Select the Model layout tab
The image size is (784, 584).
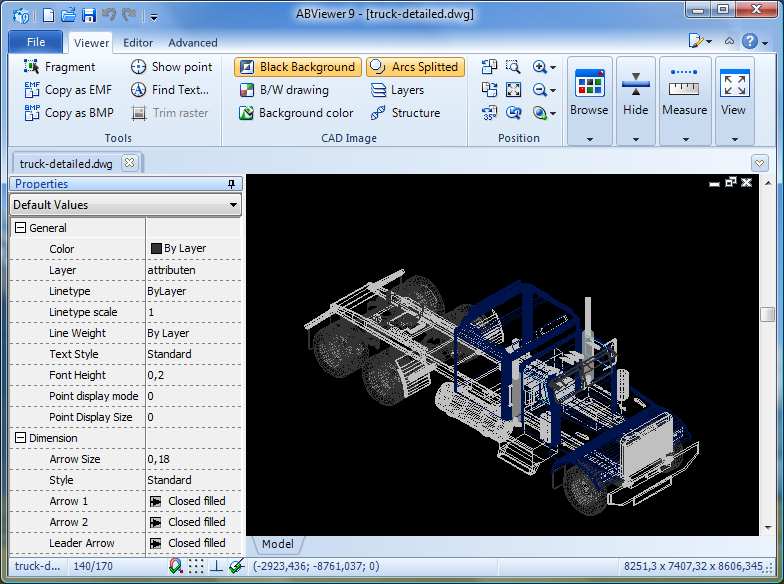pyautogui.click(x=277, y=544)
